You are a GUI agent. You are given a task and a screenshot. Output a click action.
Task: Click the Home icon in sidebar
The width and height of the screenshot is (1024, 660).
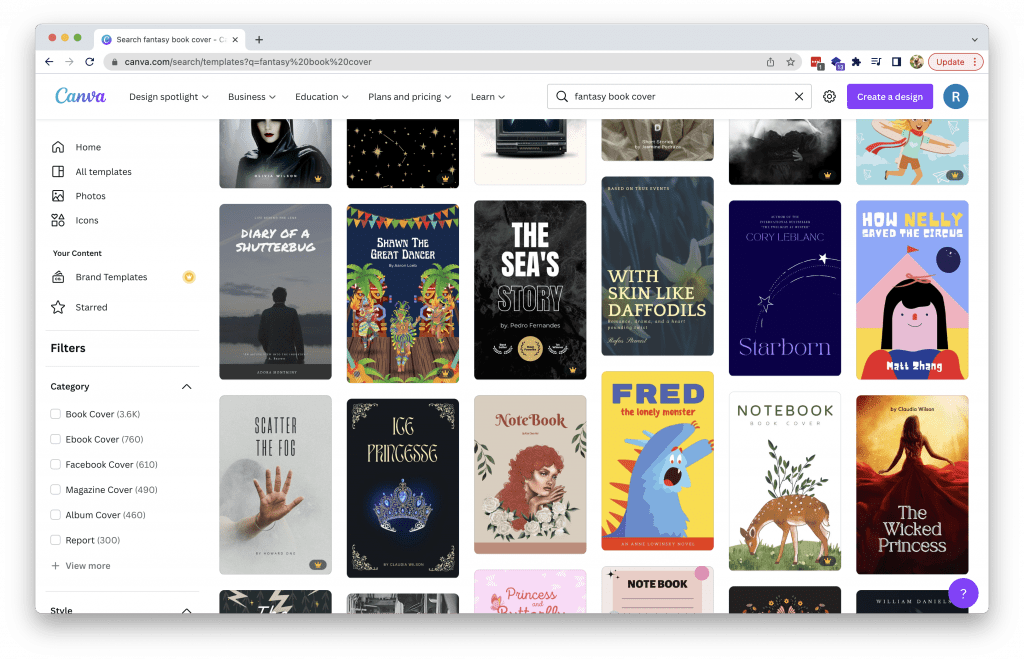coord(58,147)
